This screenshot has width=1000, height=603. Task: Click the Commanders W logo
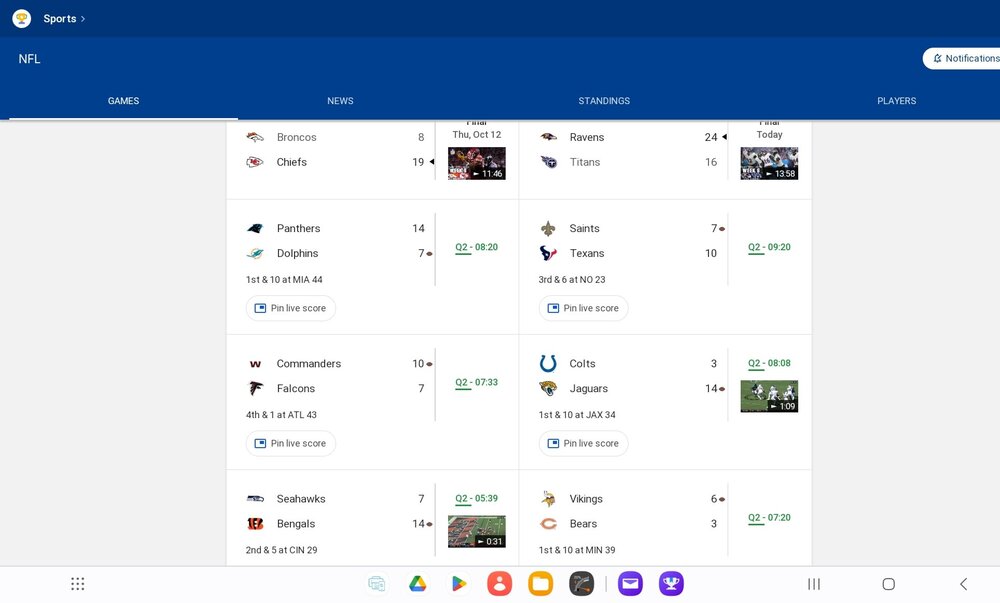tap(255, 364)
